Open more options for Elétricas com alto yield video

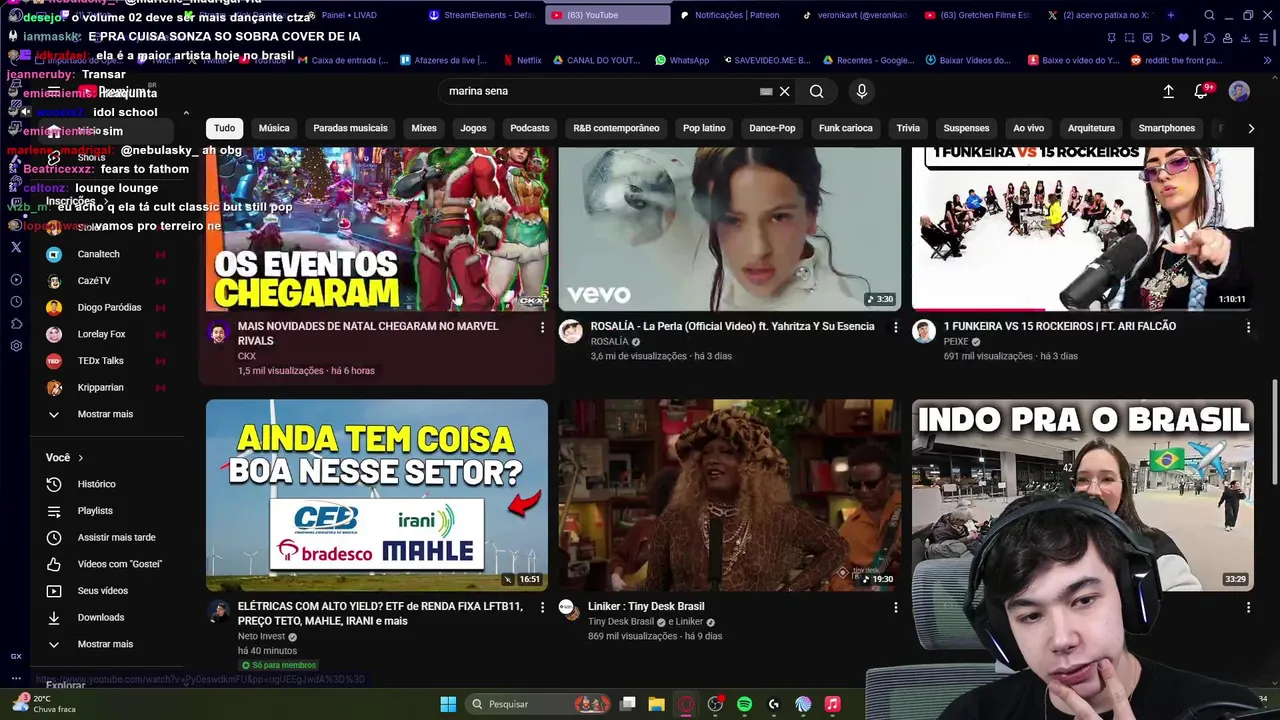(543, 607)
